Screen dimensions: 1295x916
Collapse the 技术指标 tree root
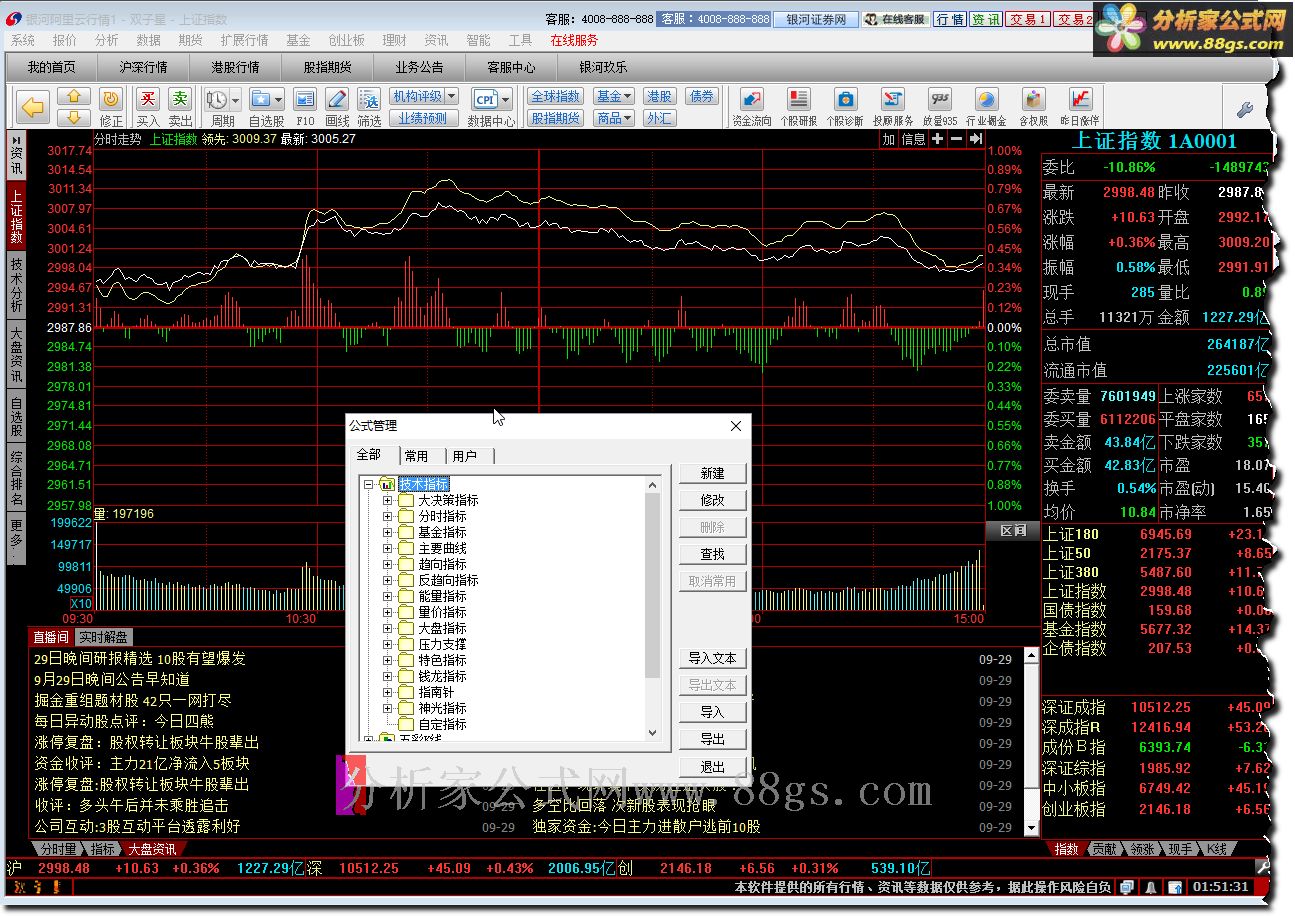click(x=369, y=484)
